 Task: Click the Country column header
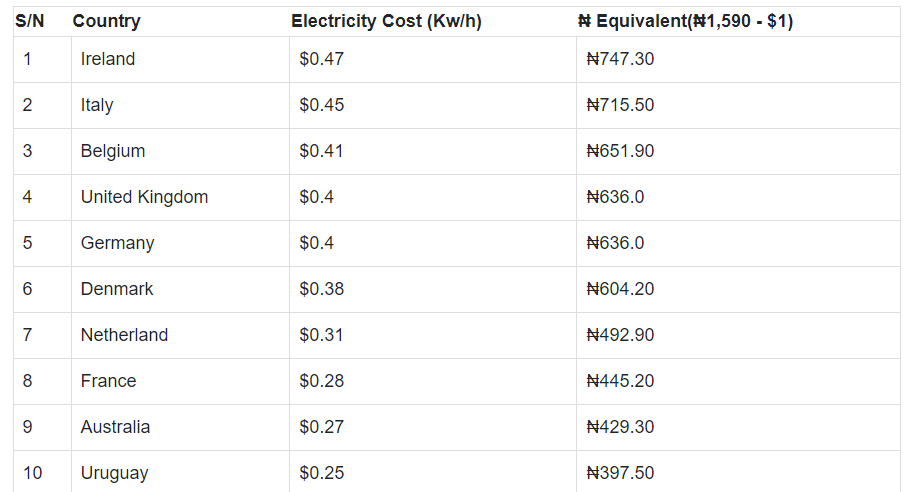click(x=106, y=21)
